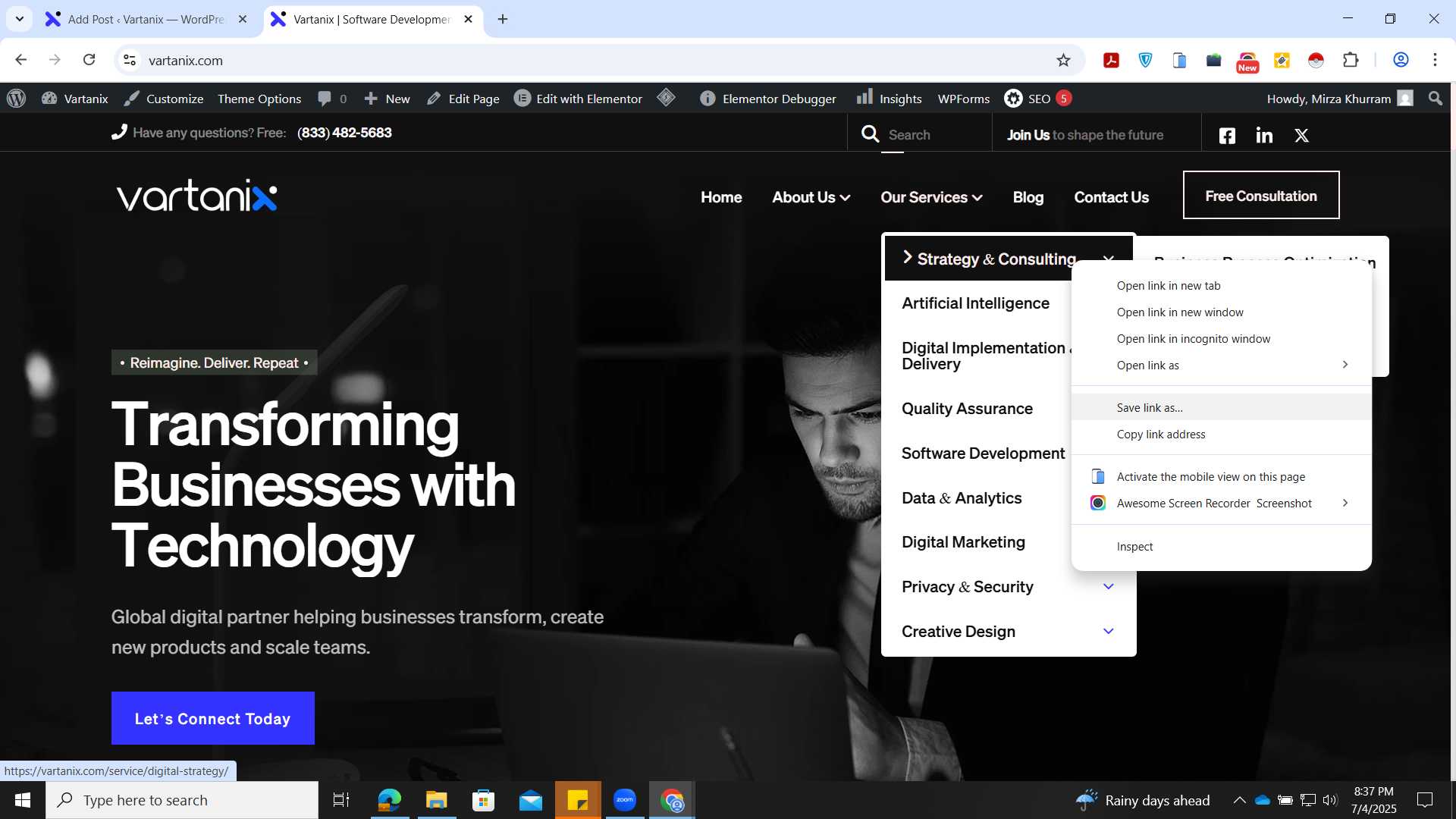
Task: Show hidden system tray icons
Action: coord(1238,800)
